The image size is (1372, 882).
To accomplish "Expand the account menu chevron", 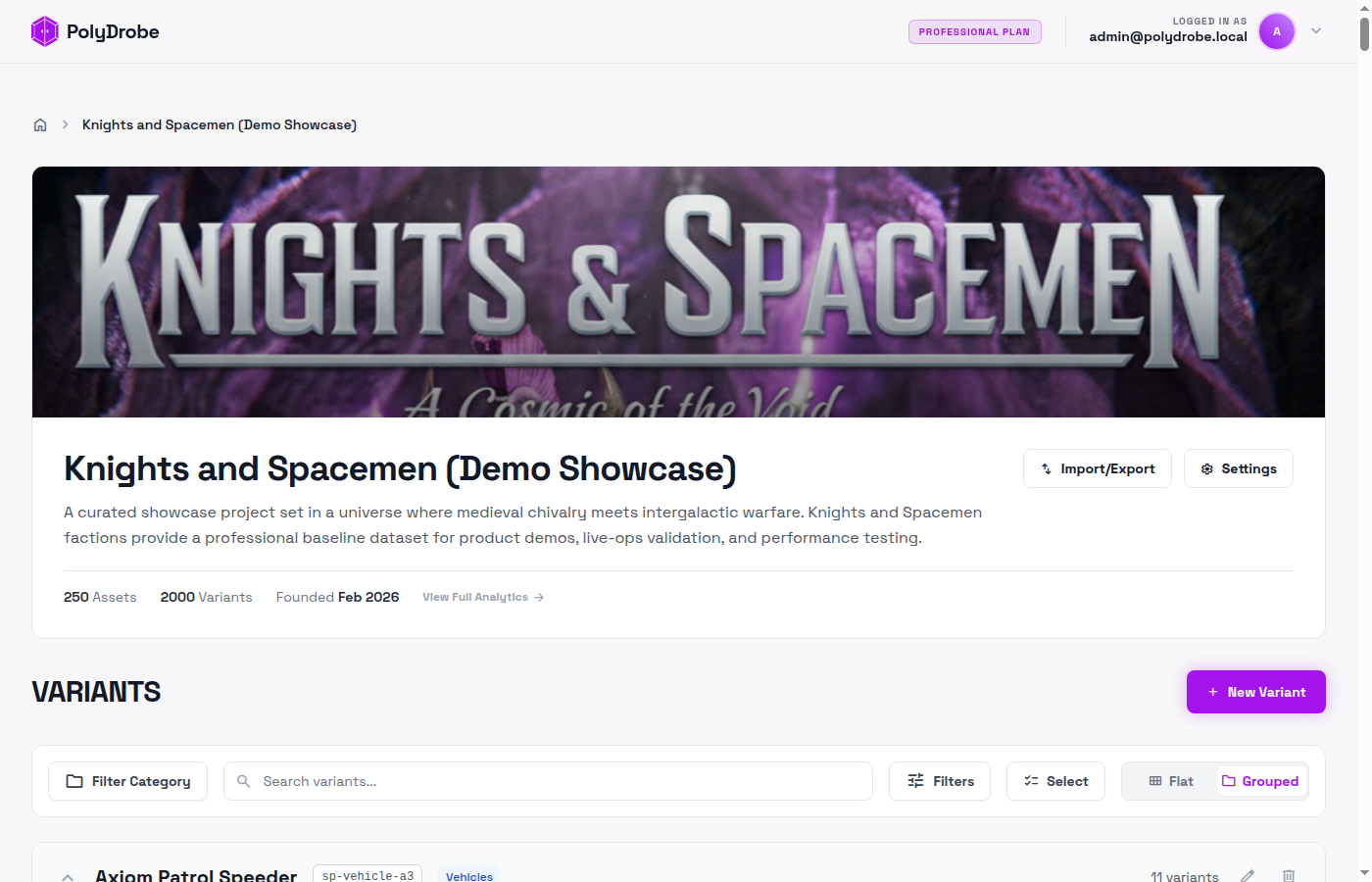I will coord(1316,31).
